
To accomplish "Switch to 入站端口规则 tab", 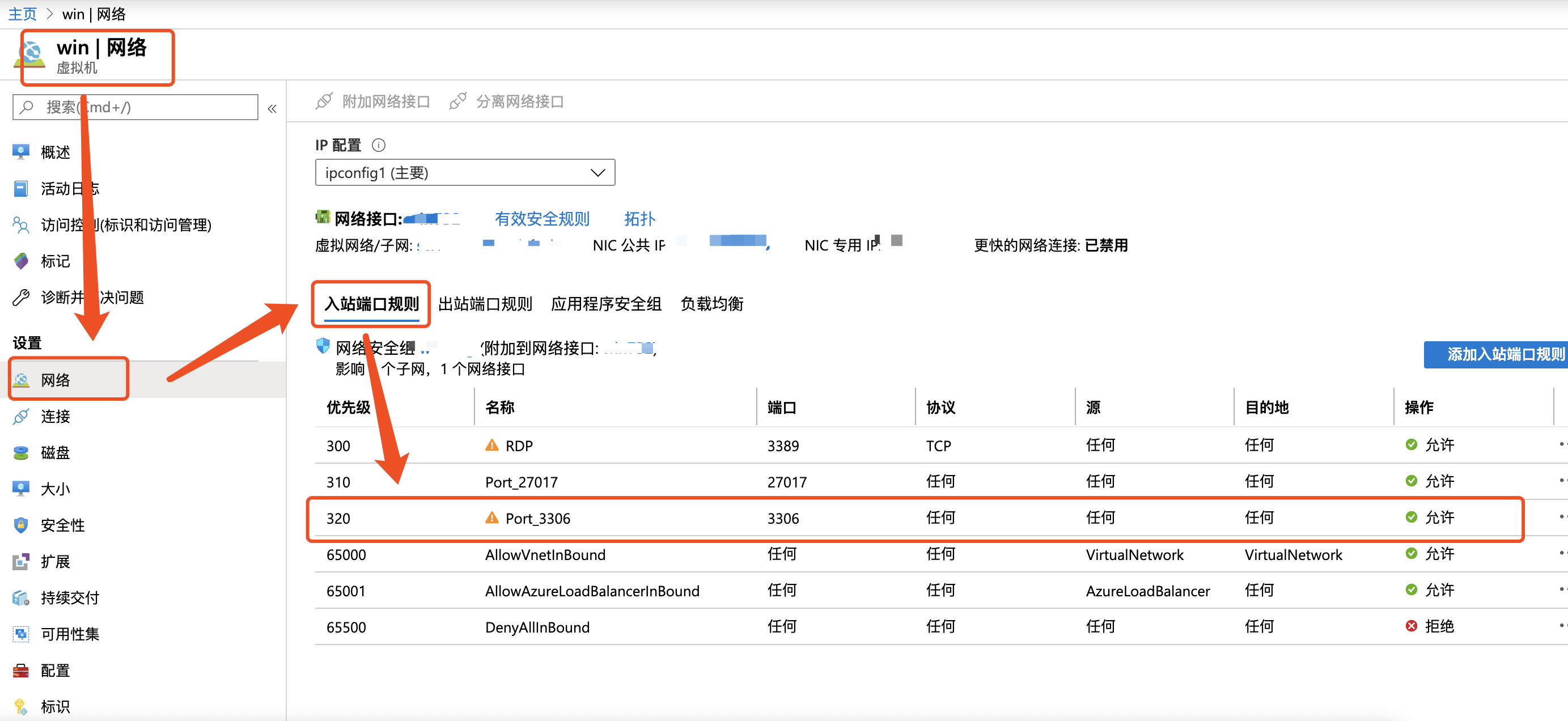I will (x=371, y=304).
